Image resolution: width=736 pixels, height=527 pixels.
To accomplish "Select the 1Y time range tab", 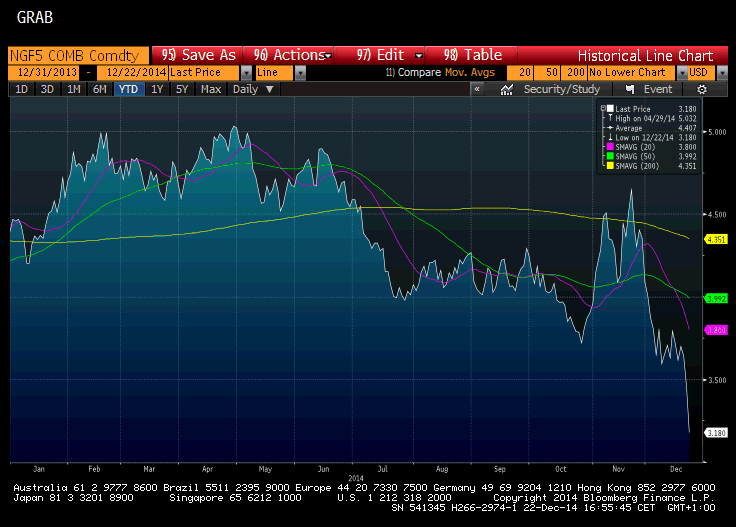I will coord(157,89).
